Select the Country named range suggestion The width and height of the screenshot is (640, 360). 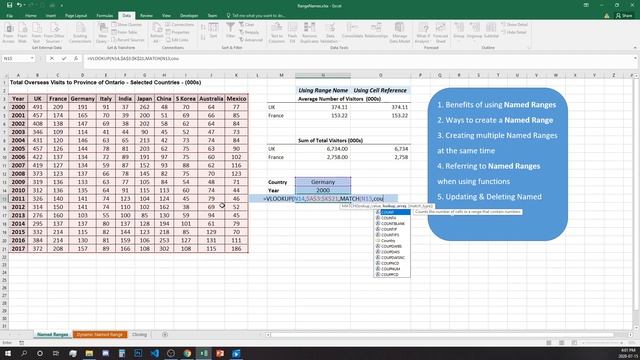392,241
